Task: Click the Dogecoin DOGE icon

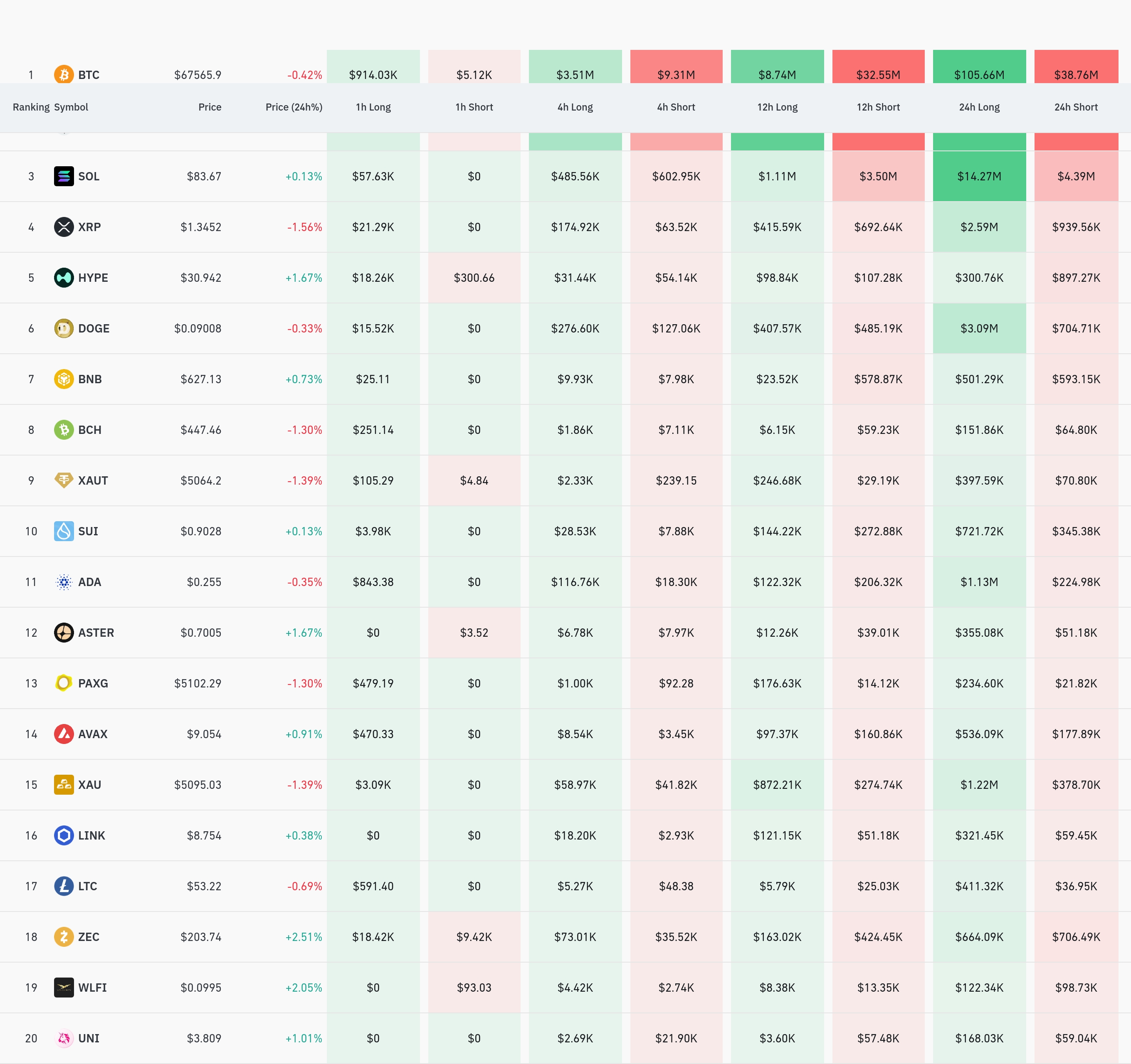Action: point(64,328)
